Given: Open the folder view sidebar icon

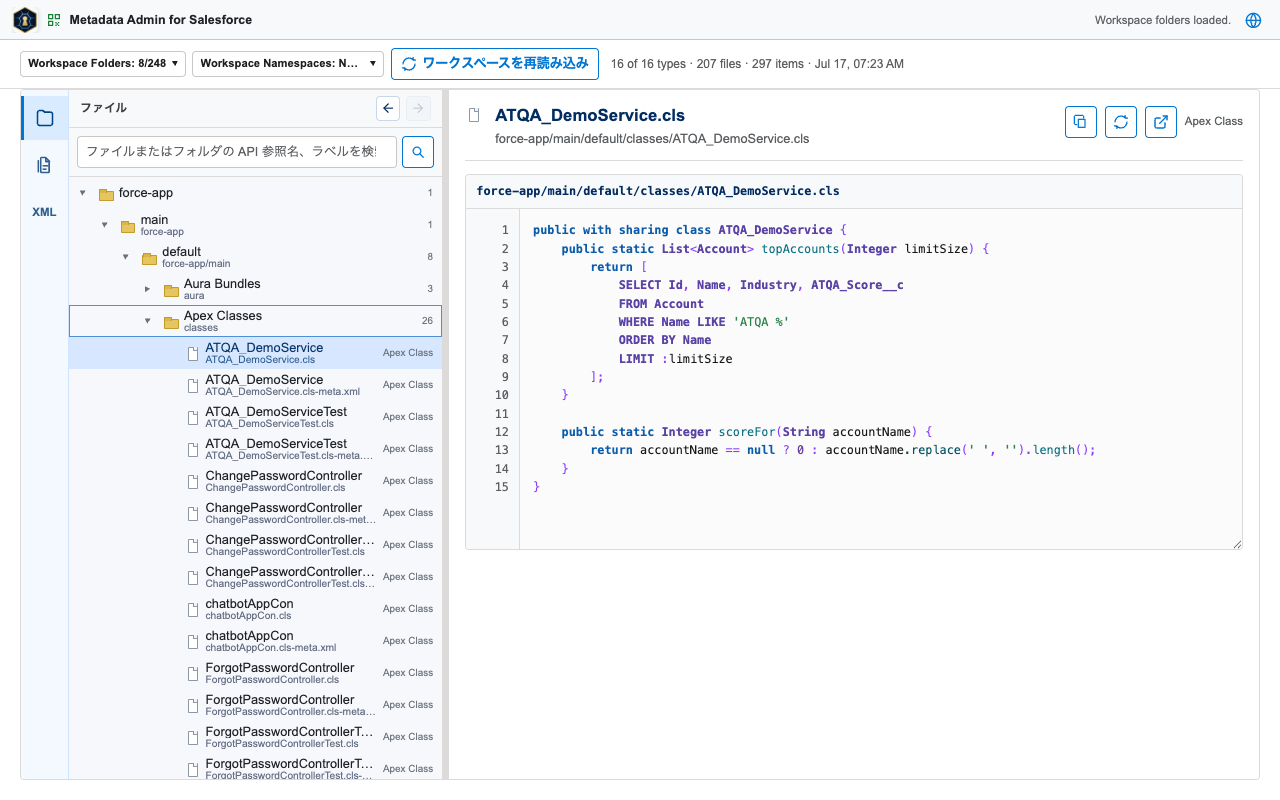Looking at the screenshot, I should 45,118.
